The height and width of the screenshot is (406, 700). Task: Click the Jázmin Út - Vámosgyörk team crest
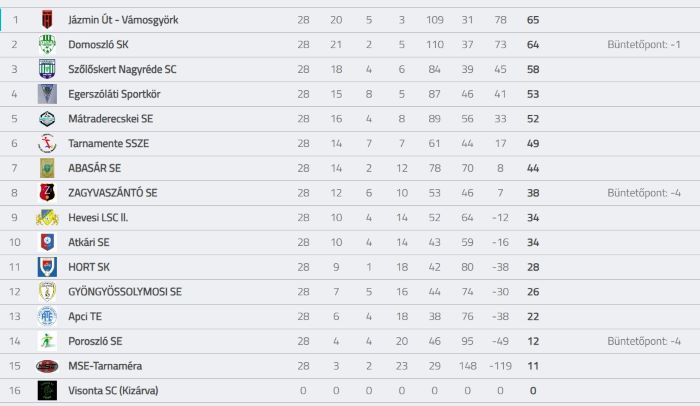pos(47,20)
